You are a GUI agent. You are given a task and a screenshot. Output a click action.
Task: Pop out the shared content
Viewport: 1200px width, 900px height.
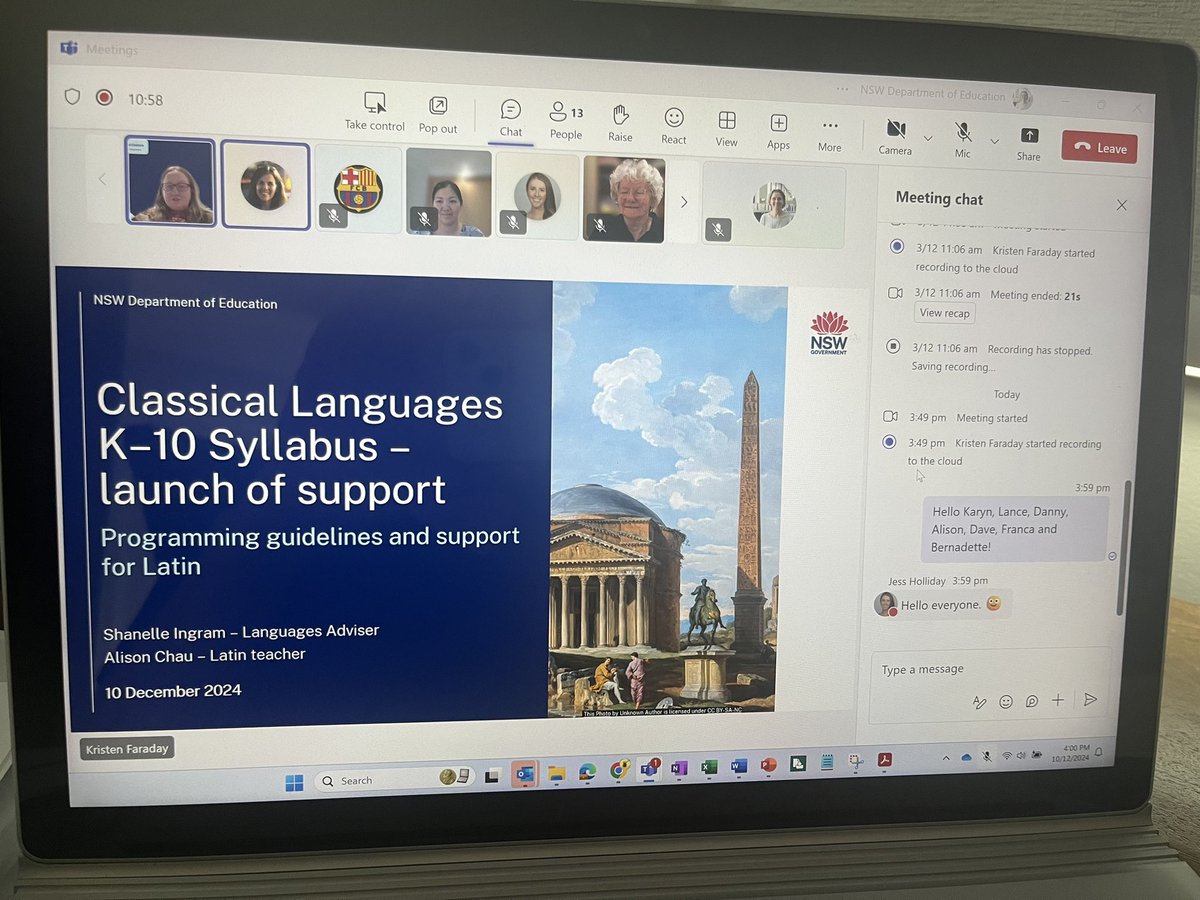[438, 115]
